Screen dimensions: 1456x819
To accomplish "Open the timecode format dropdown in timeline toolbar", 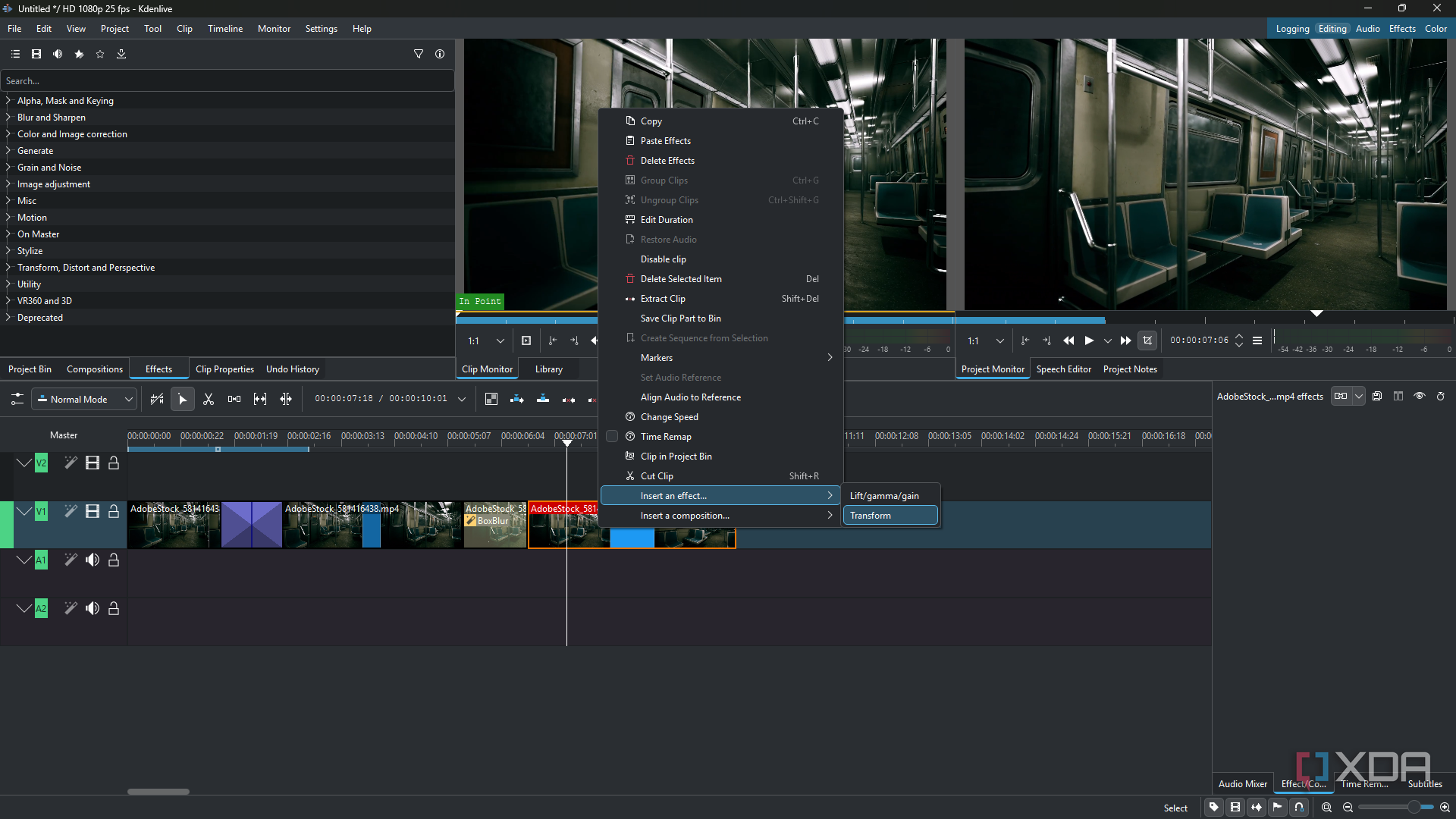I will tap(462, 400).
